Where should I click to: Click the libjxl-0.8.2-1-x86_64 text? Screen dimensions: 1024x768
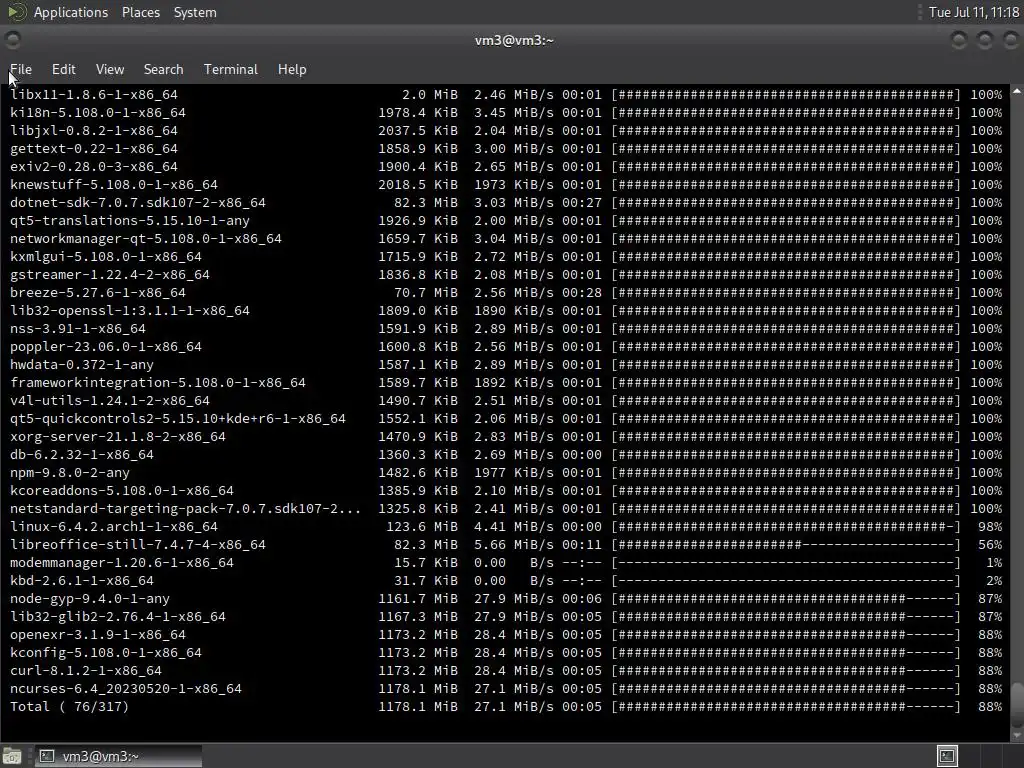(x=93, y=131)
